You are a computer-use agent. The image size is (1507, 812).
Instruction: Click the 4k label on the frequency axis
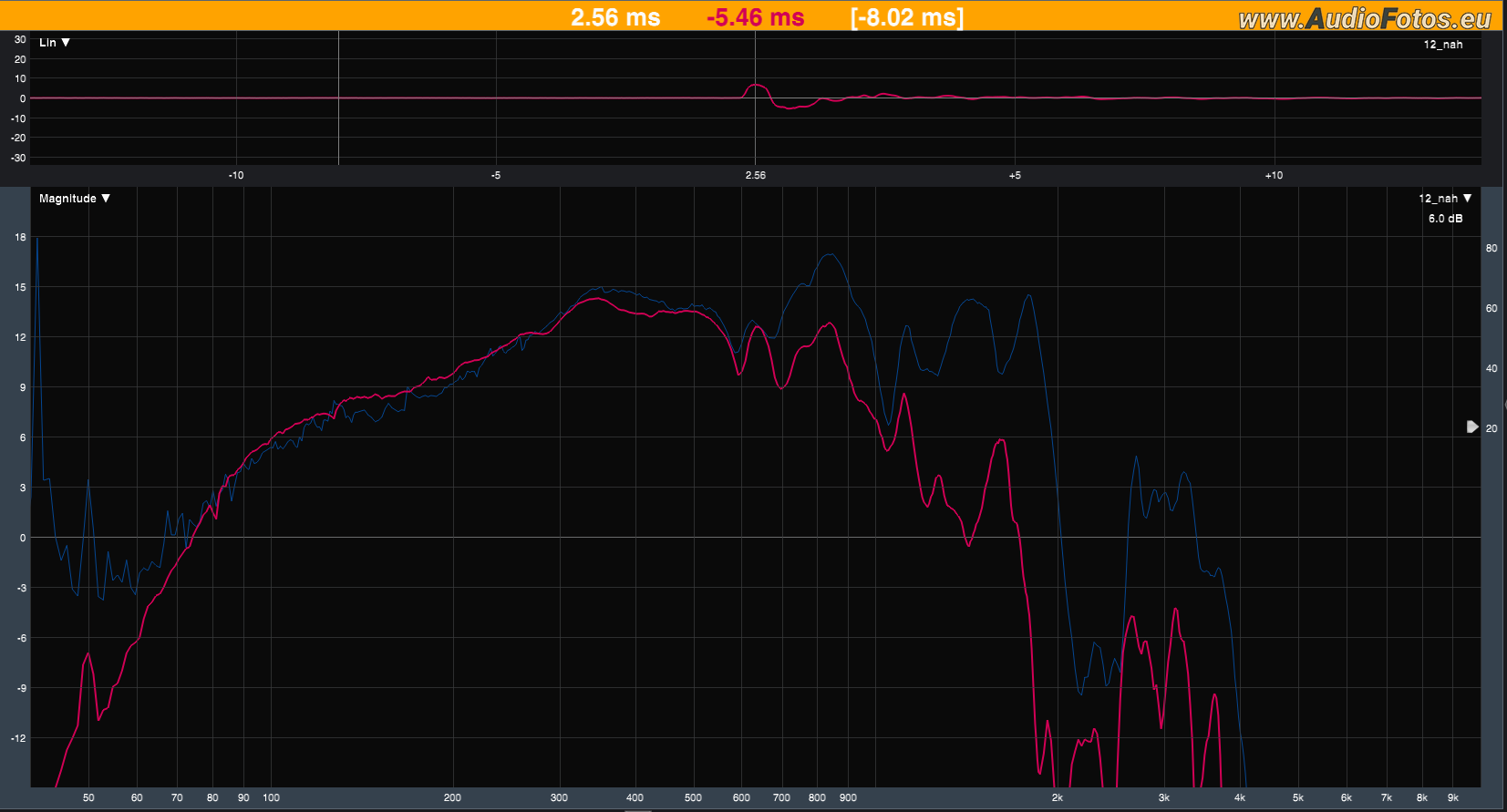(x=1240, y=797)
